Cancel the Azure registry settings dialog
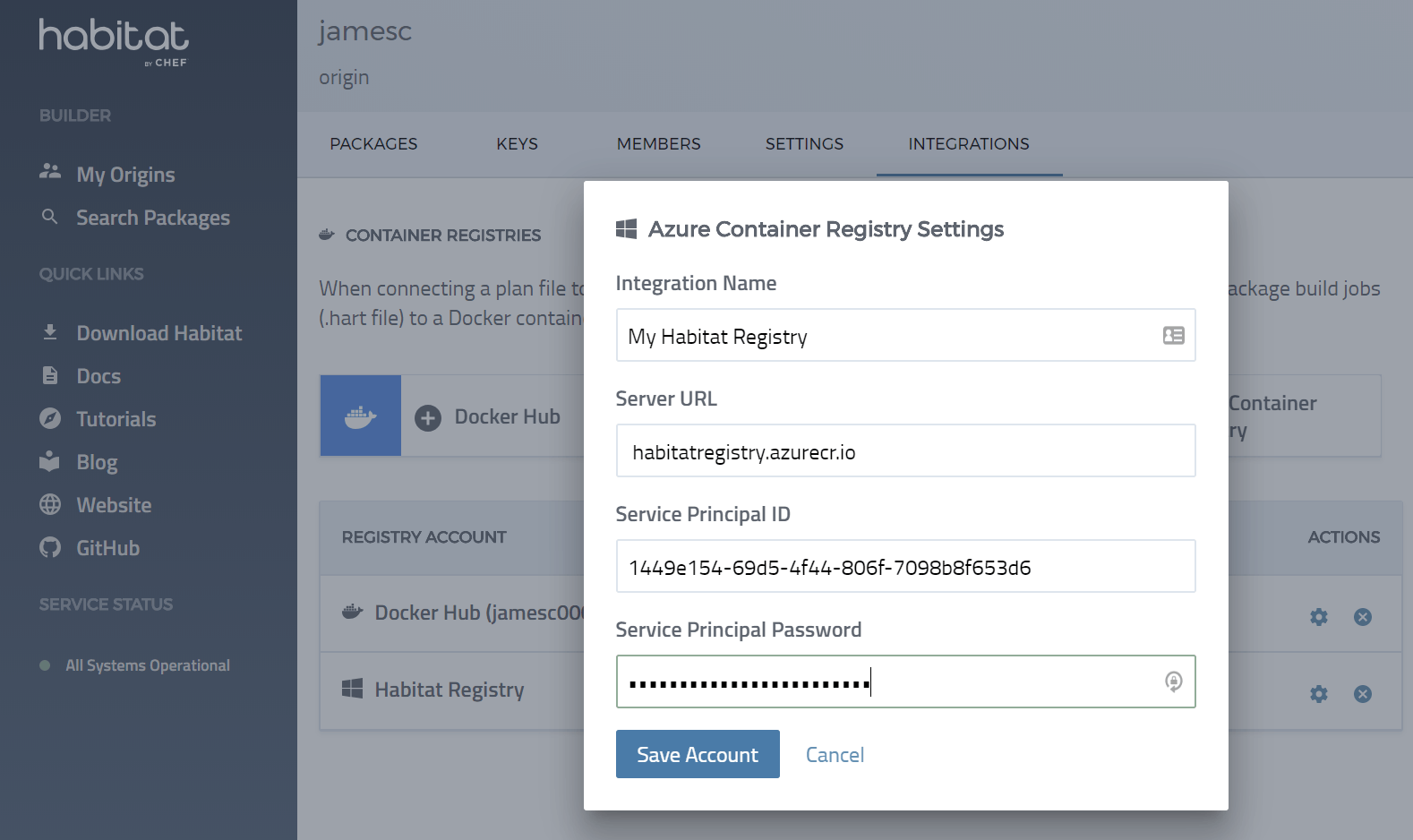1413x840 pixels. pyautogui.click(x=835, y=755)
